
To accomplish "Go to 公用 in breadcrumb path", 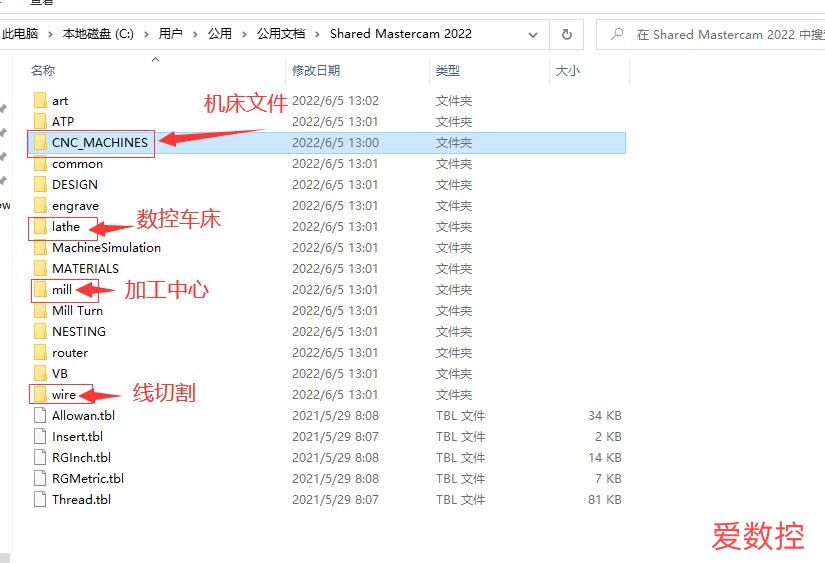I will (219, 34).
